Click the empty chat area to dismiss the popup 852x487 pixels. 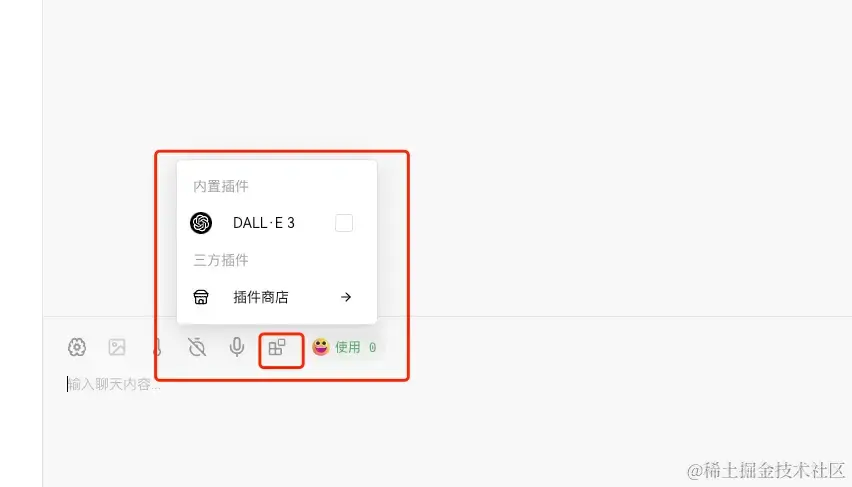click(598, 152)
